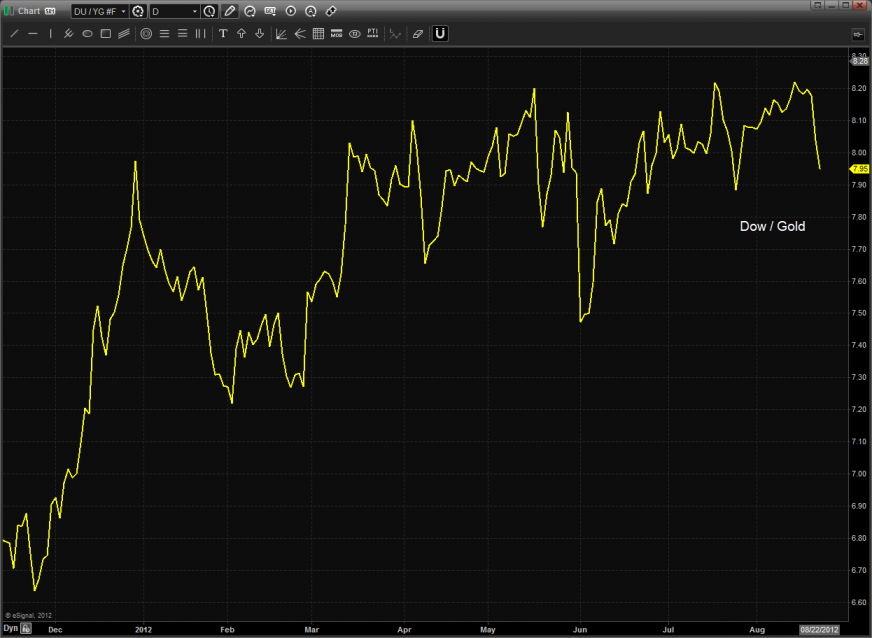The height and width of the screenshot is (638, 872).
Task: Click the time template clock icon
Action: coord(209,11)
